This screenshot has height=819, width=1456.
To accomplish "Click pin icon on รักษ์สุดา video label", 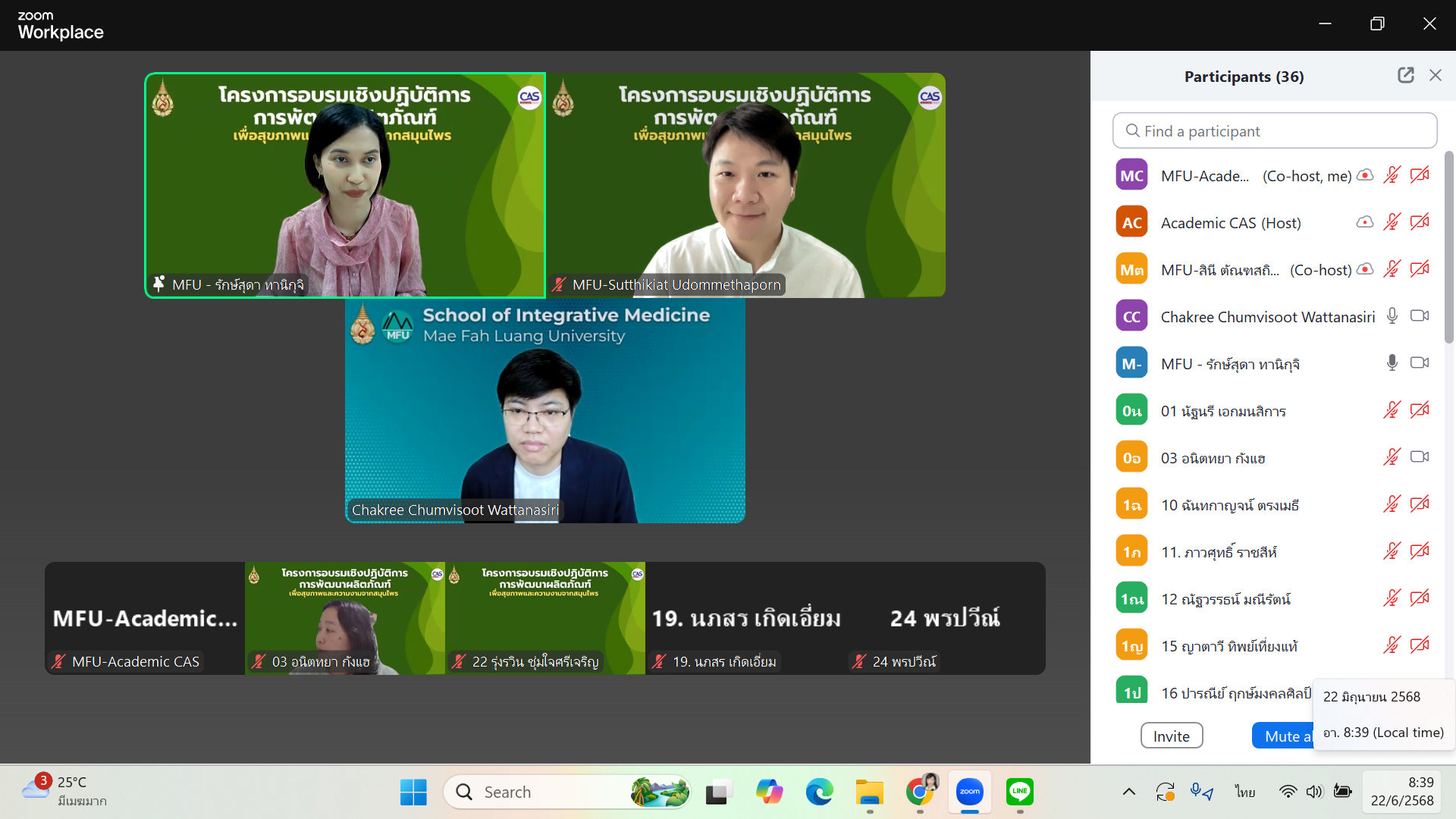I will coord(158,284).
